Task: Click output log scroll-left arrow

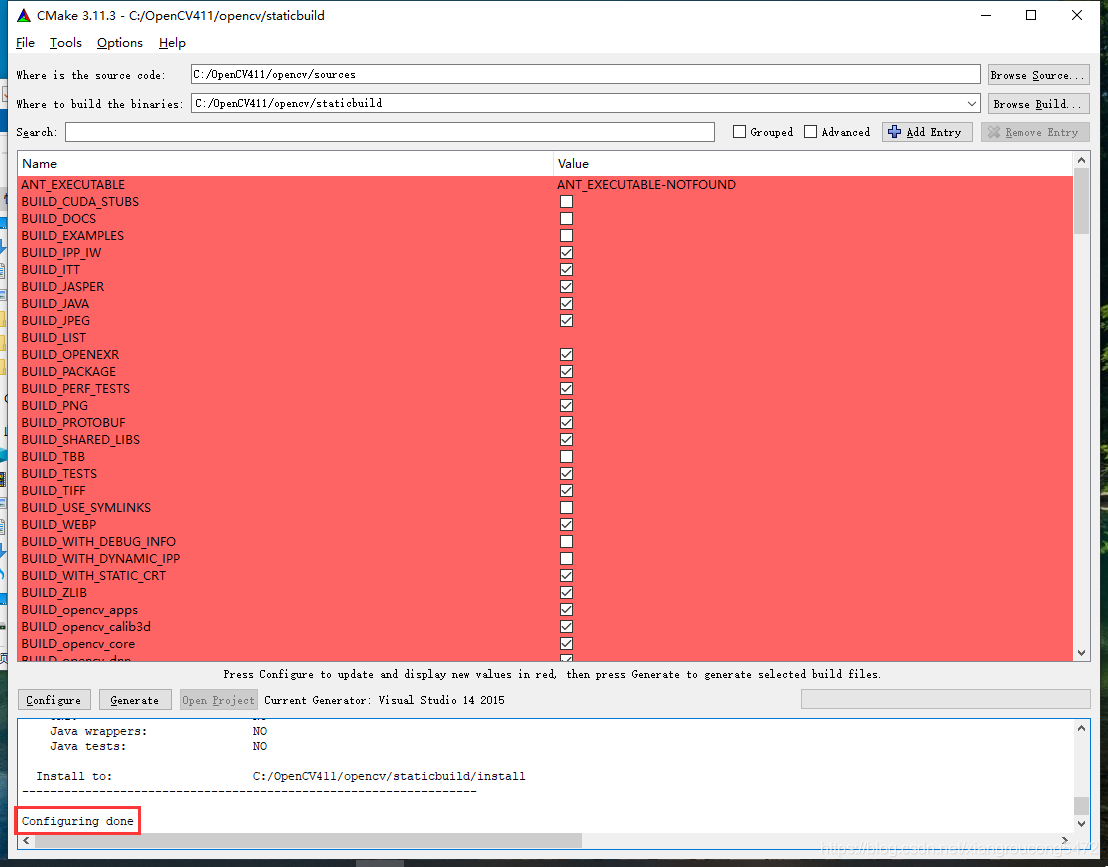Action: click(26, 840)
